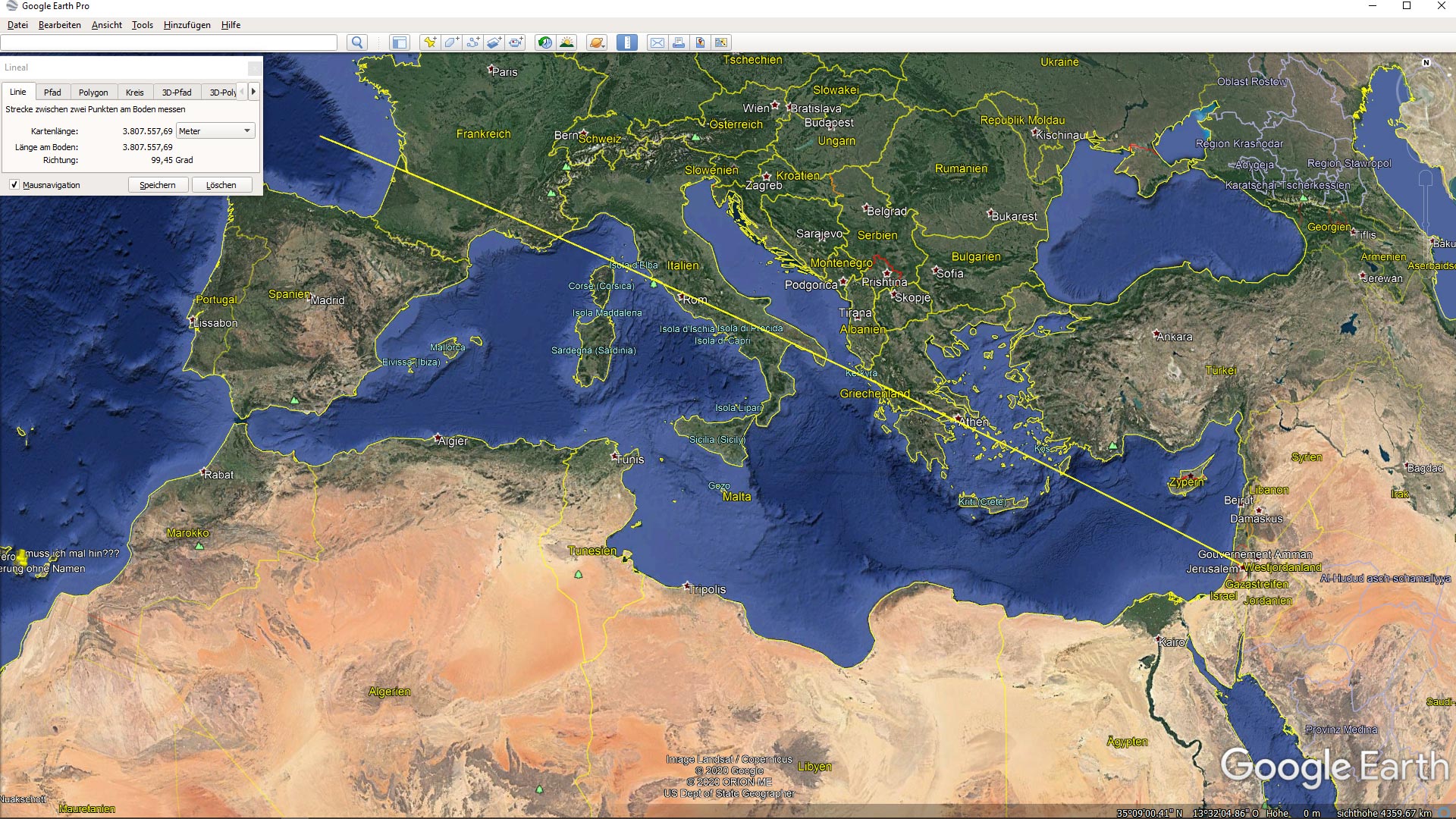The width and height of the screenshot is (1456, 819).
Task: Select the Linie tab
Action: 17,92
